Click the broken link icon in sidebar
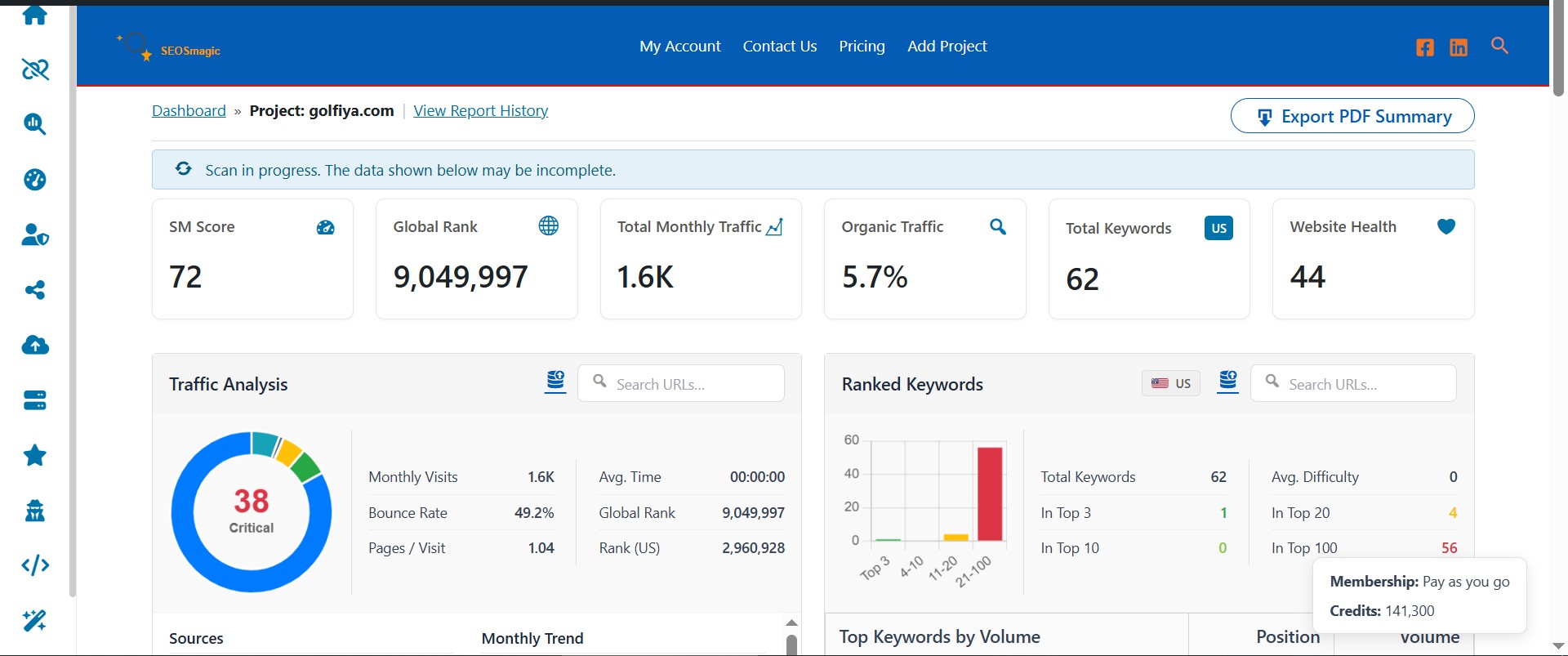This screenshot has height=656, width=1568. coord(35,69)
